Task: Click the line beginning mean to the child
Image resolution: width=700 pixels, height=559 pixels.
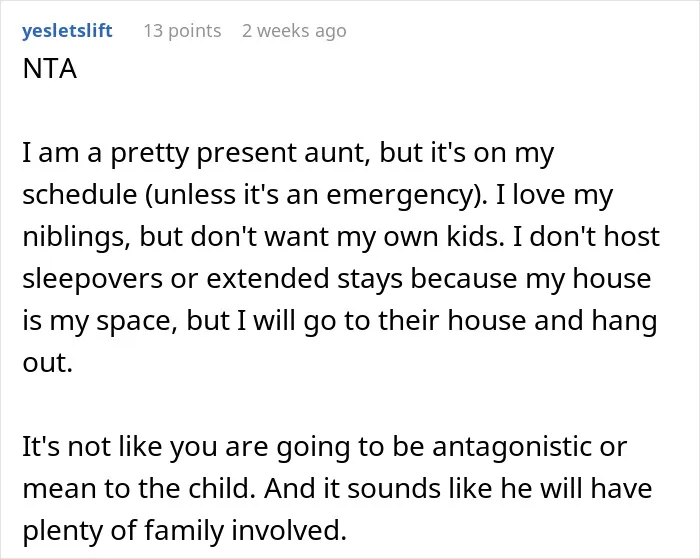Action: point(338,489)
